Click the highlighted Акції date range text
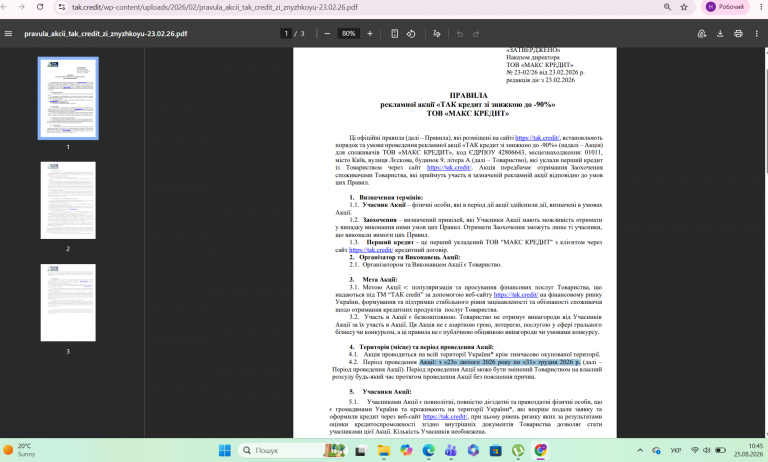Viewport: 768px width, 462px height. [500, 362]
